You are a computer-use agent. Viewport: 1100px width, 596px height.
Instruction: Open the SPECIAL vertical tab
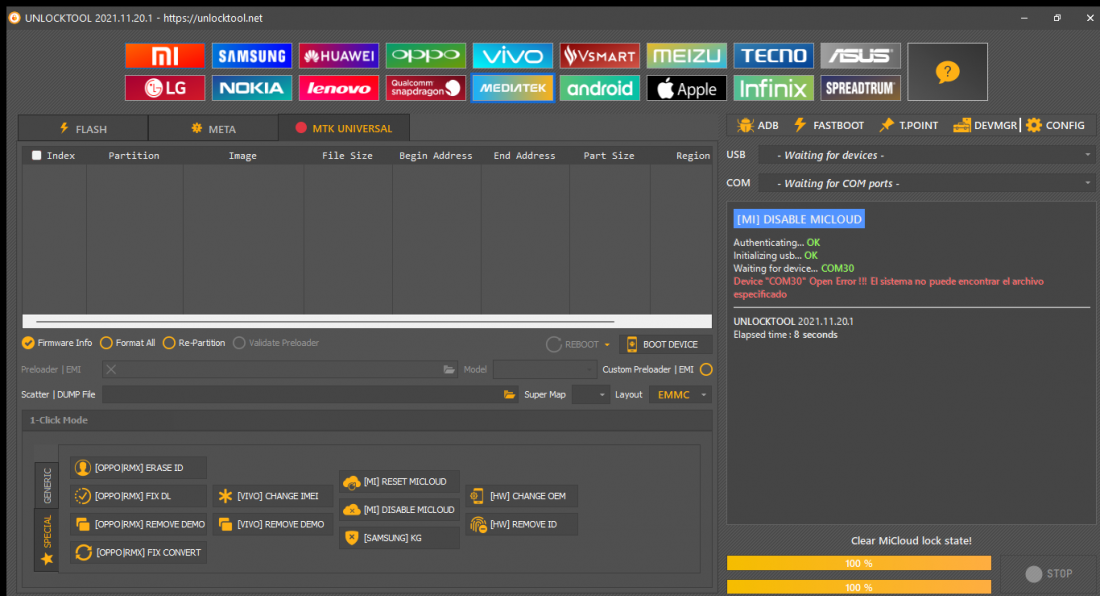(47, 540)
